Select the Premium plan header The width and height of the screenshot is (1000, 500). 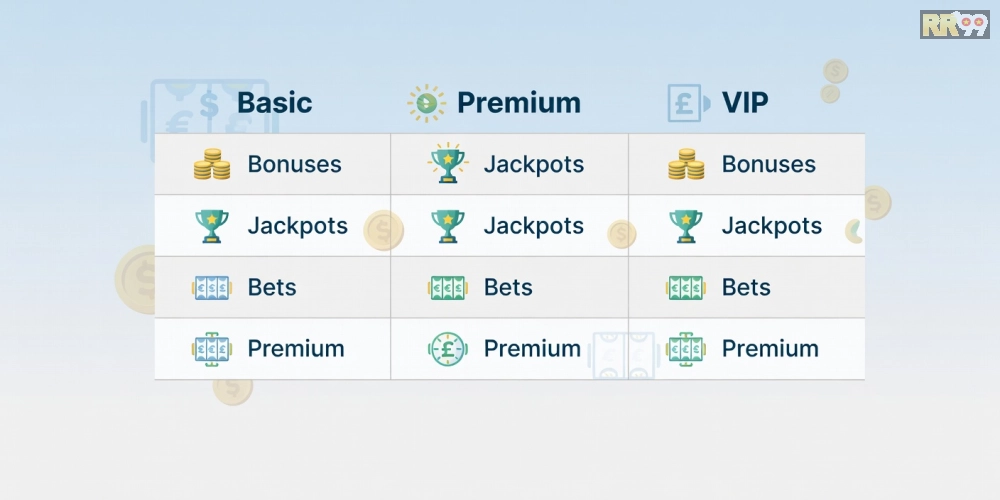pos(518,103)
